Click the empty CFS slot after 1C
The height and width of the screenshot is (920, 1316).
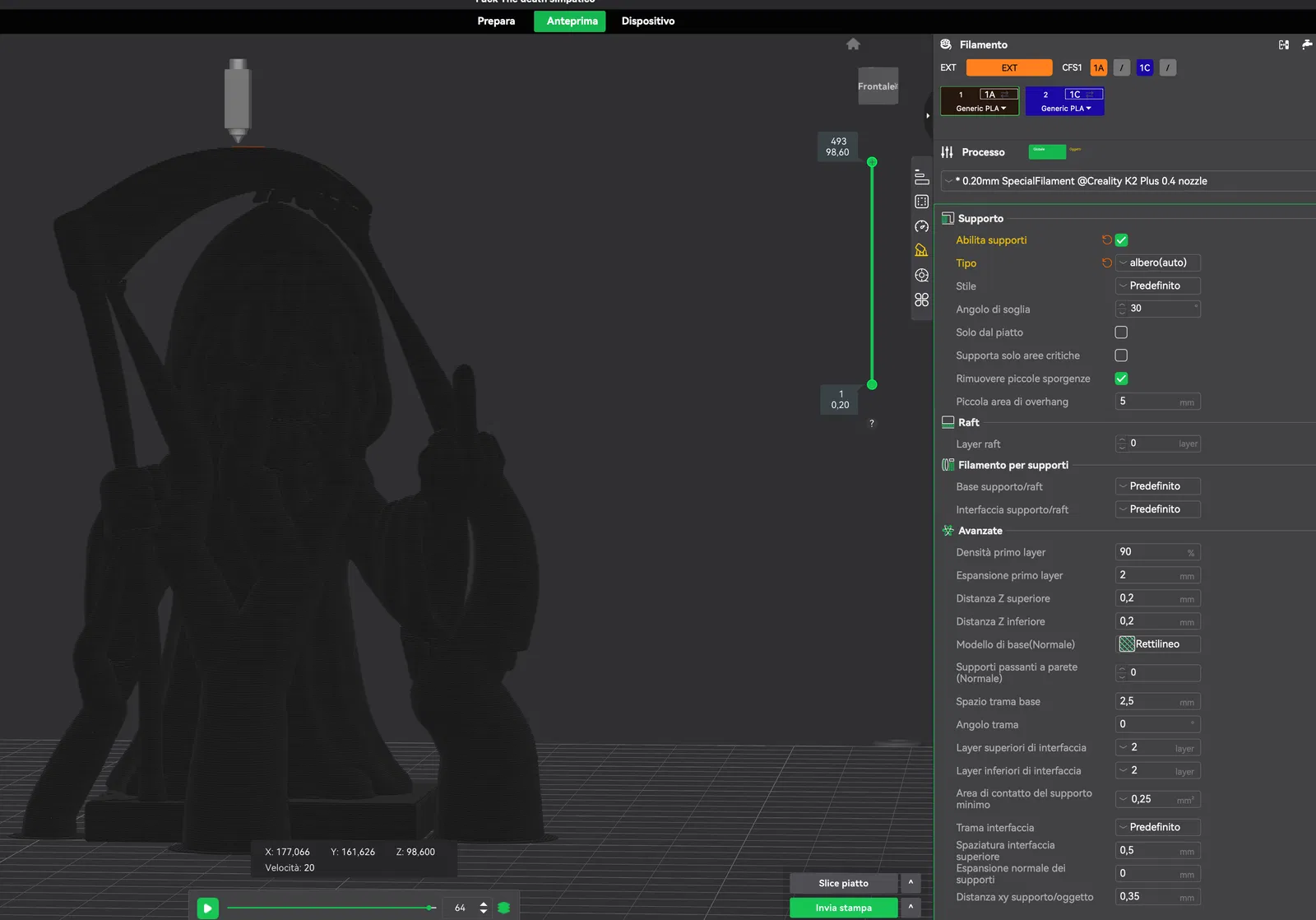click(1168, 67)
